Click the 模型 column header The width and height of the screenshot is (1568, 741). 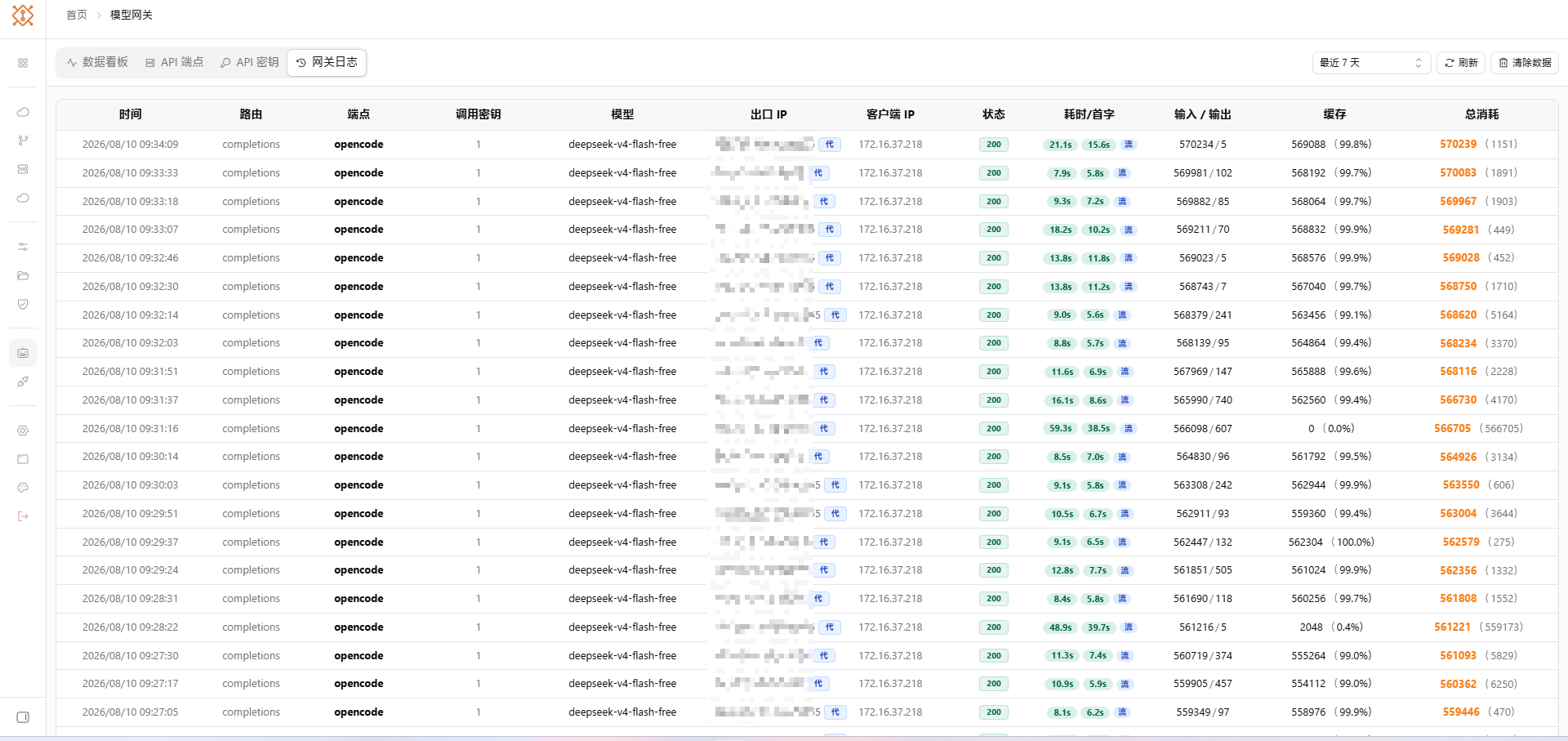tap(622, 114)
